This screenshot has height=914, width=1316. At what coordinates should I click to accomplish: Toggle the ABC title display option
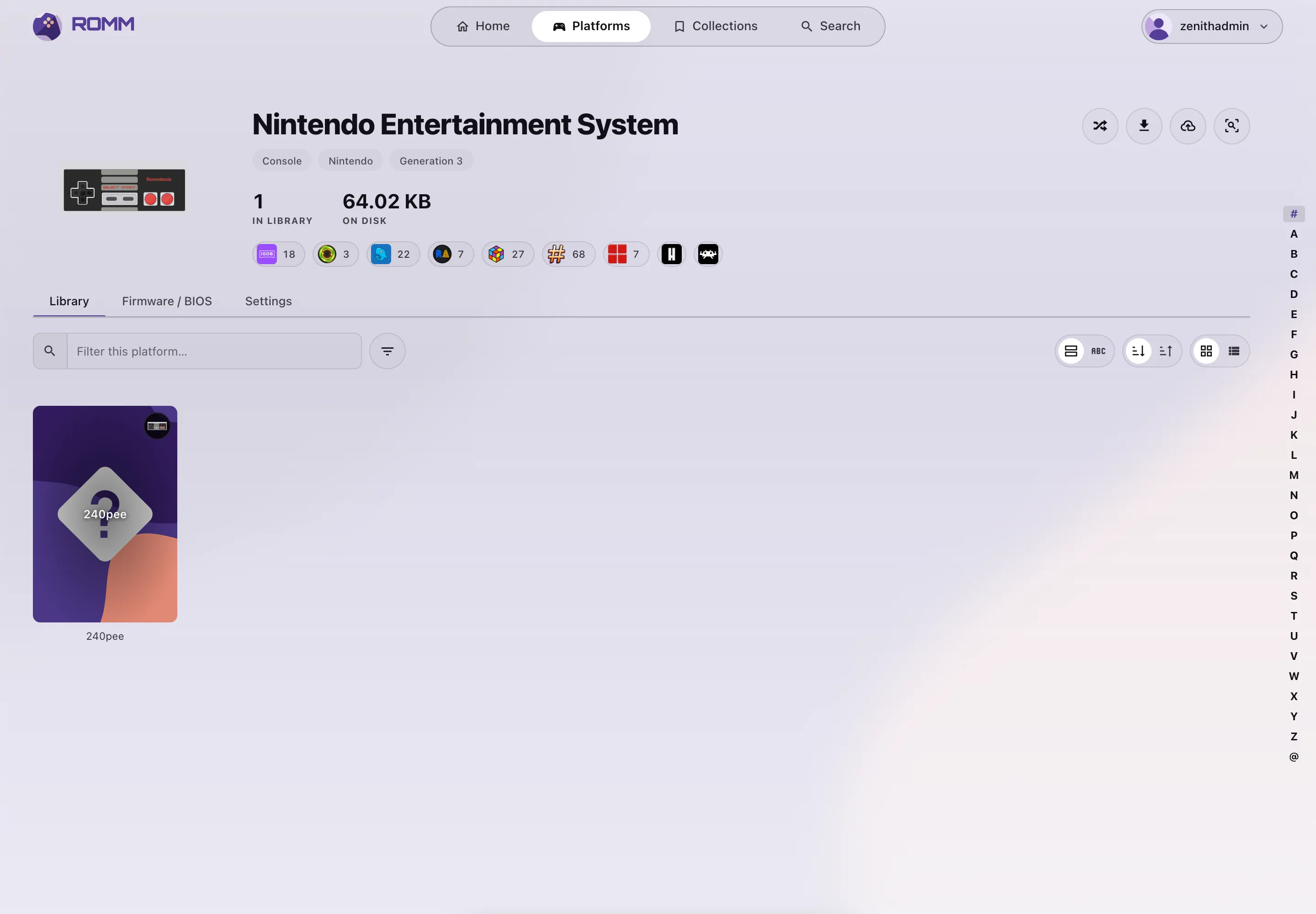point(1098,351)
